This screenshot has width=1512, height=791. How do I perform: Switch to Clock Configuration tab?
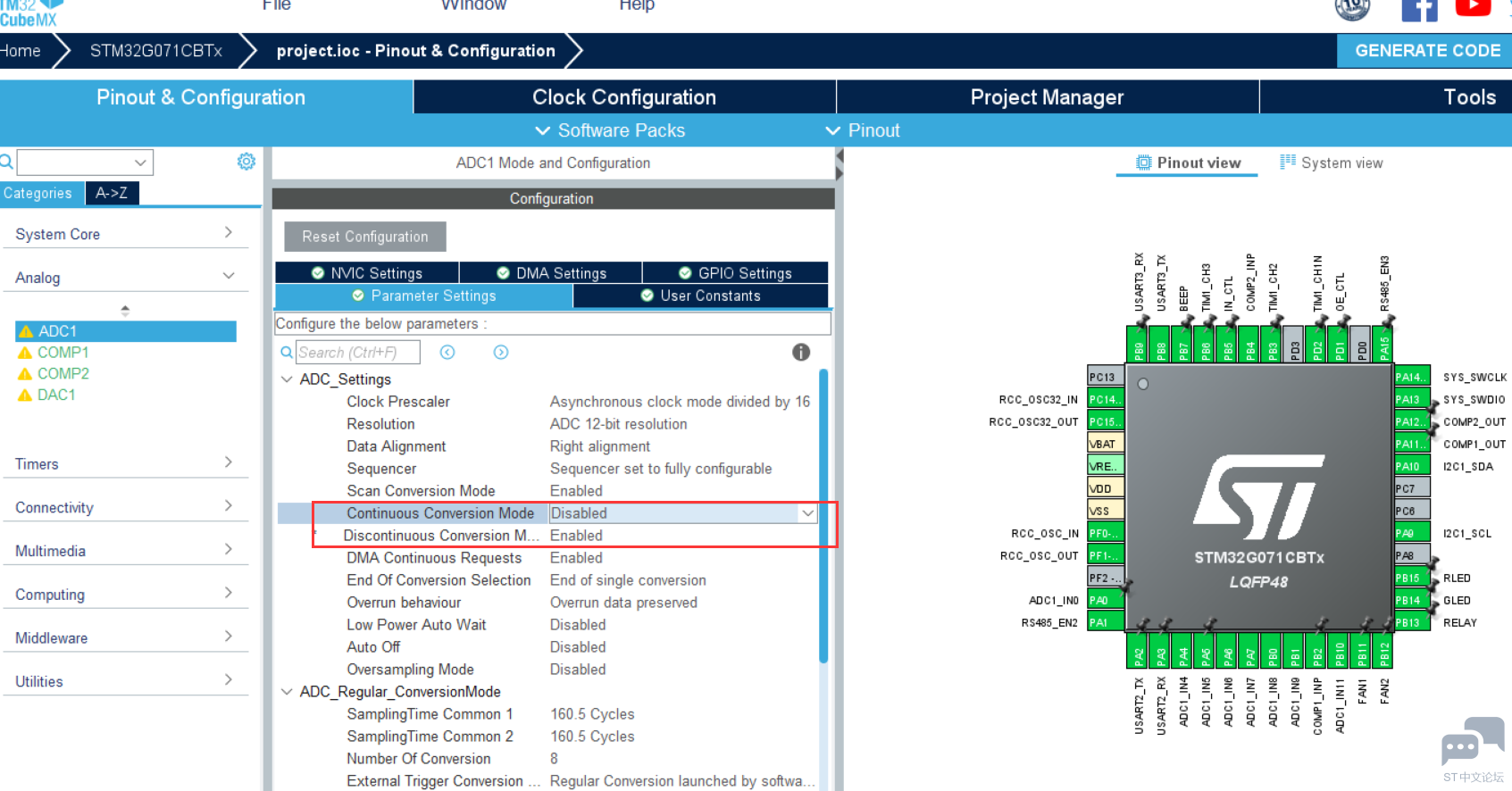[x=623, y=97]
